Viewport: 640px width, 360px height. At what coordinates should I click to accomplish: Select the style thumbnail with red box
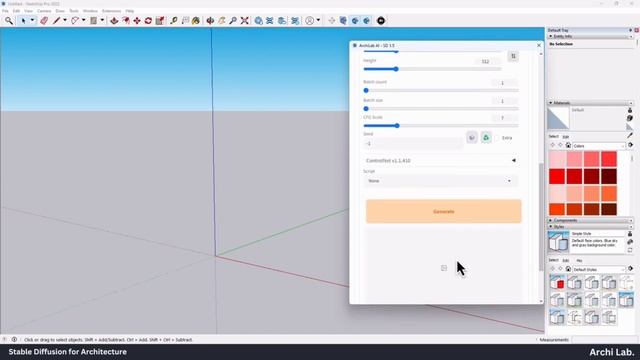click(x=557, y=282)
